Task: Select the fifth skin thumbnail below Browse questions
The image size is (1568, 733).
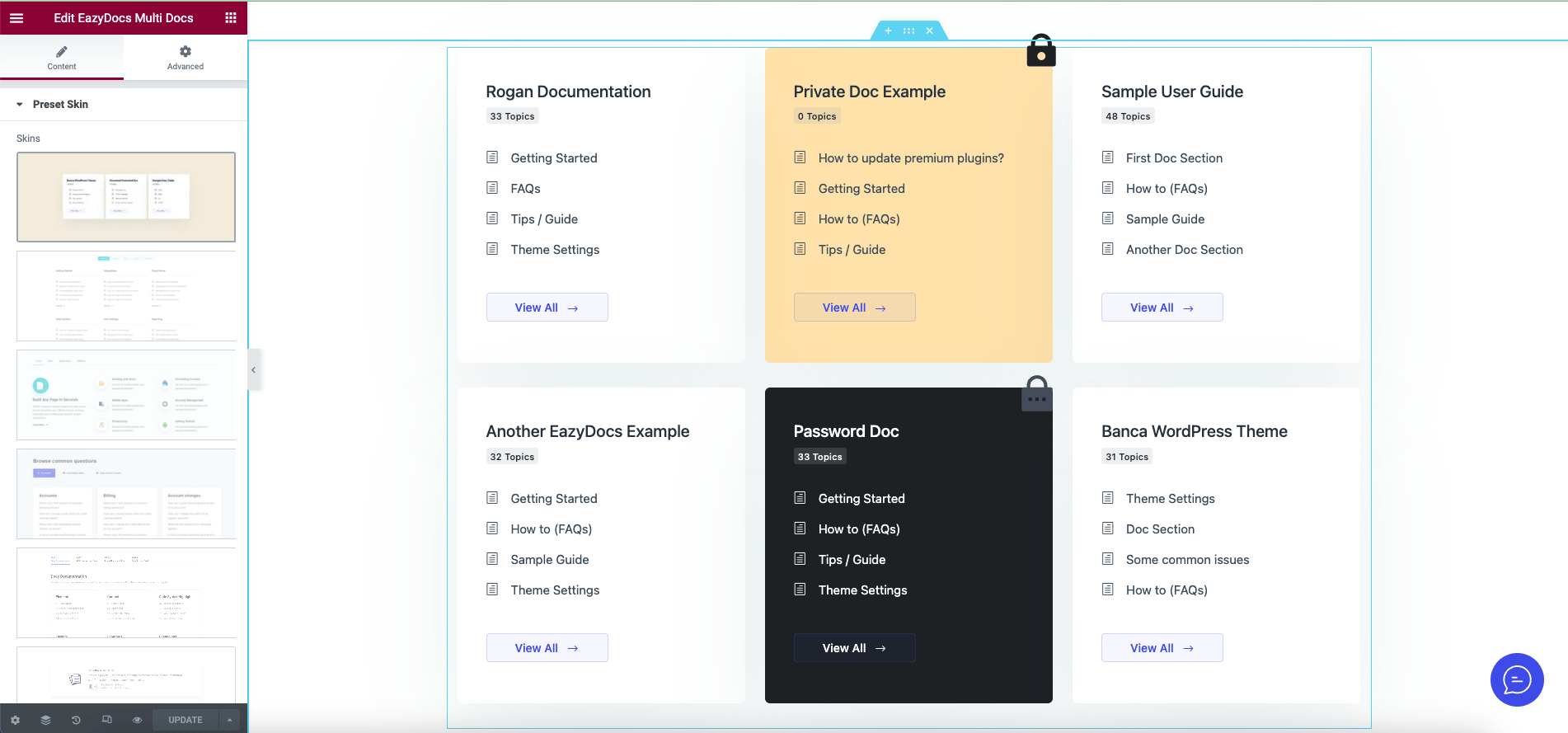Action: (126, 593)
